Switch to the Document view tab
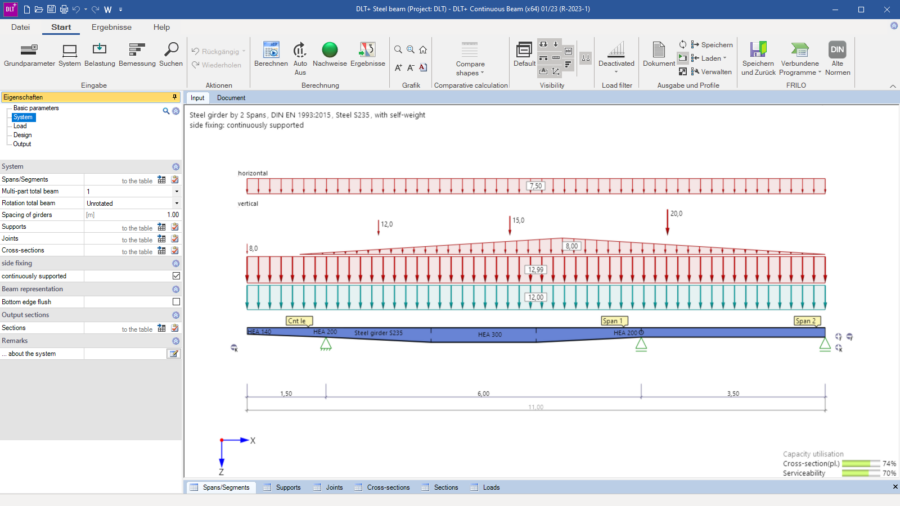 click(231, 98)
